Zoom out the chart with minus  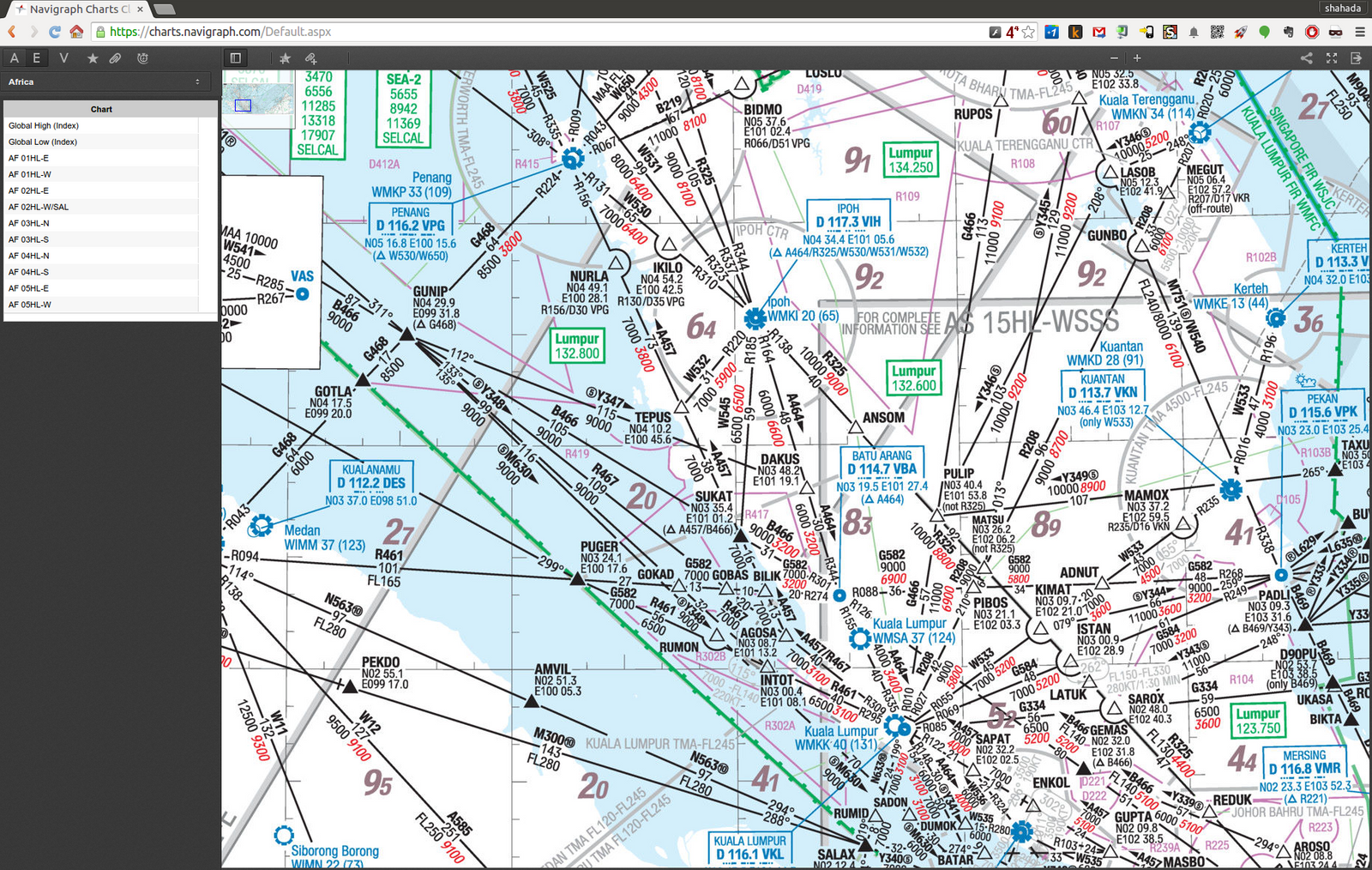pos(1114,58)
